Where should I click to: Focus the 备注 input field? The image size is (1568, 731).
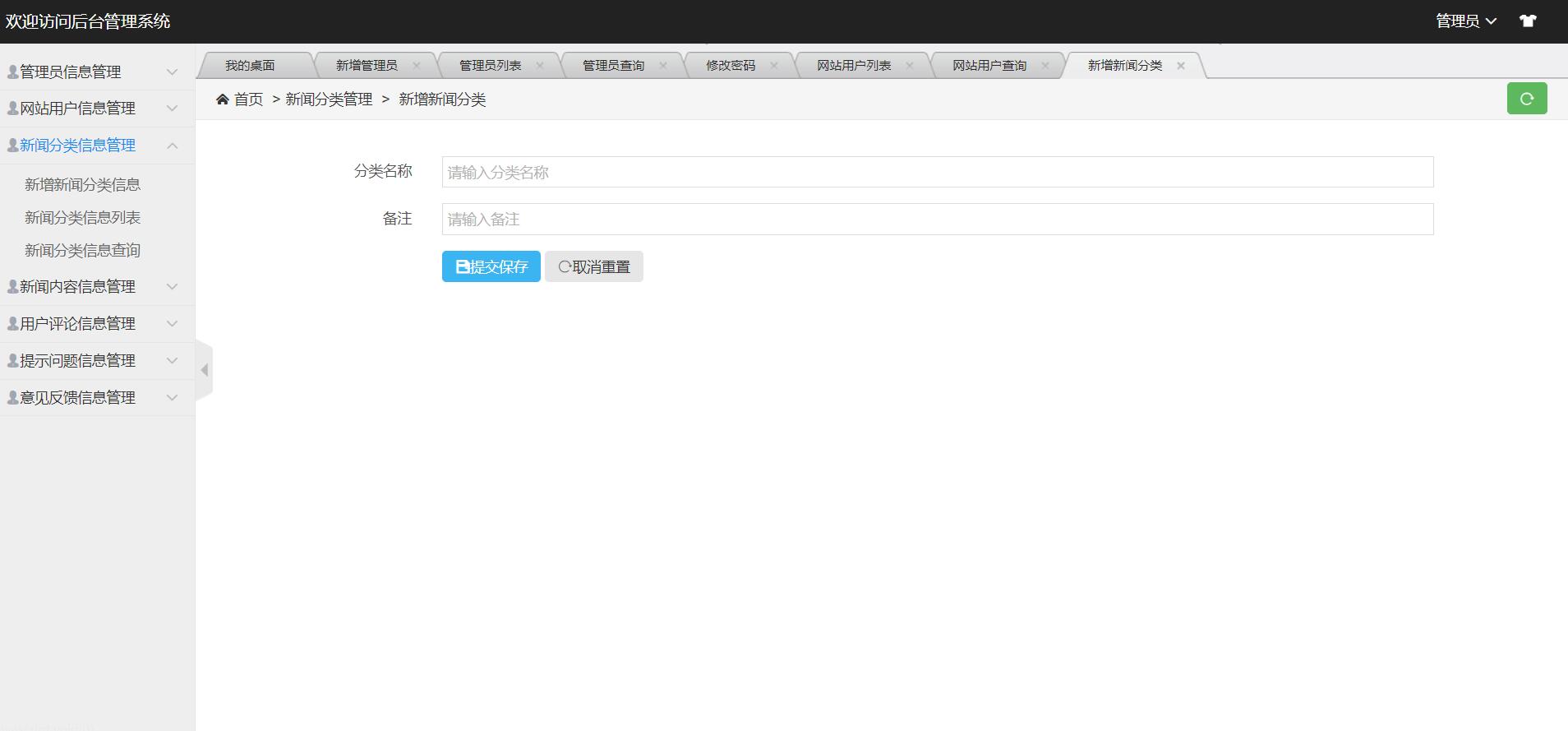coord(938,219)
